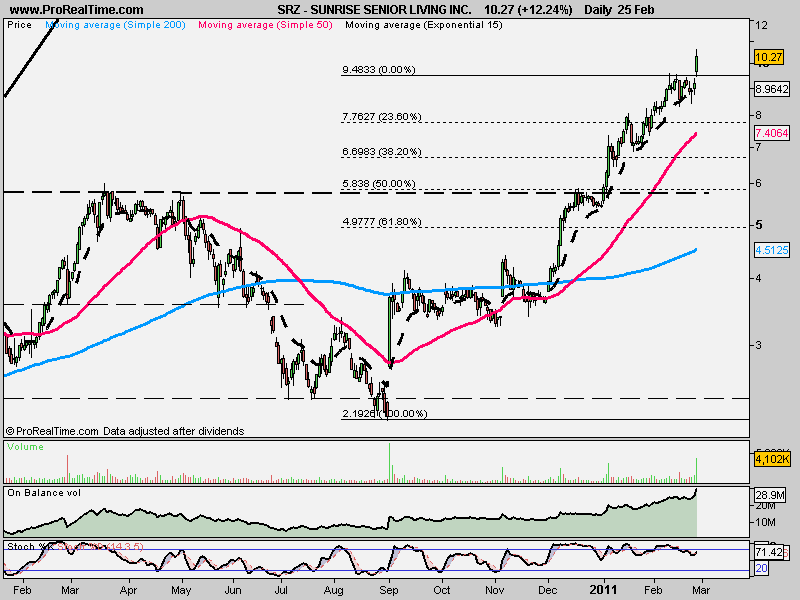Click the 5.838 (50.00%) Fibonacci label

point(379,183)
